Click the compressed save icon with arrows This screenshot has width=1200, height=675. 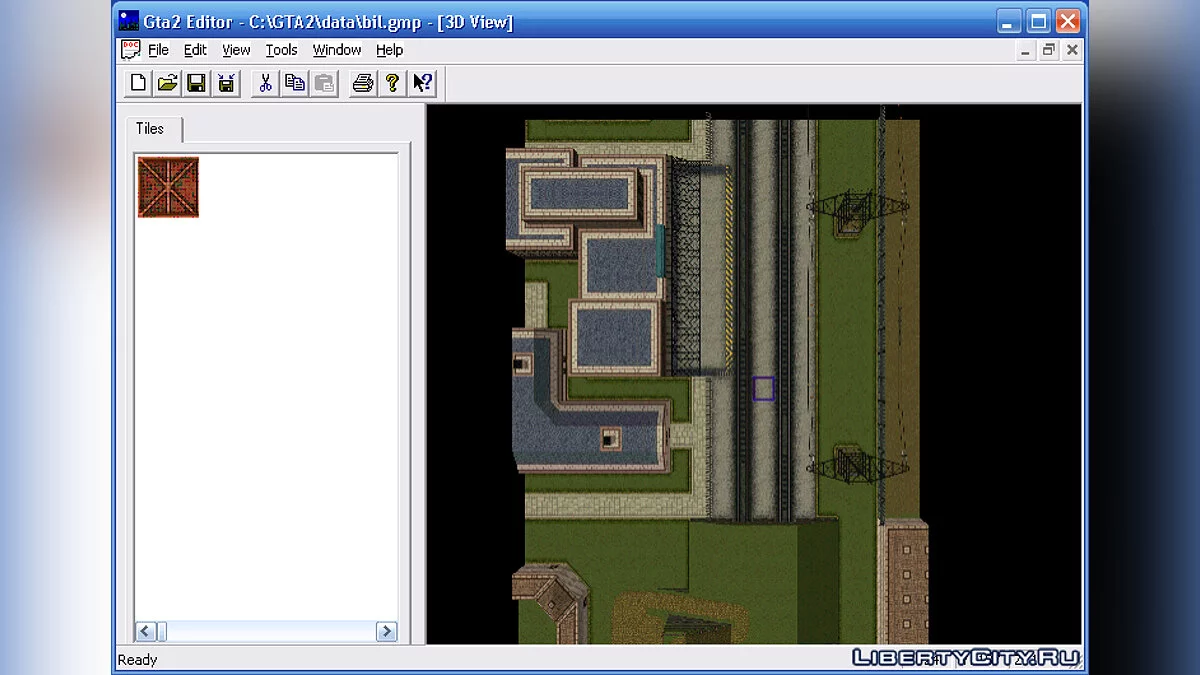226,83
